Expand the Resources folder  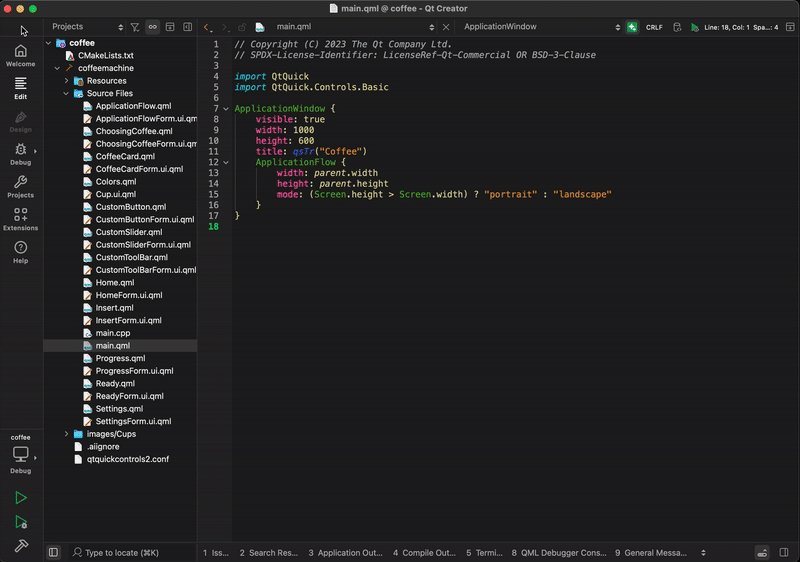click(x=67, y=81)
